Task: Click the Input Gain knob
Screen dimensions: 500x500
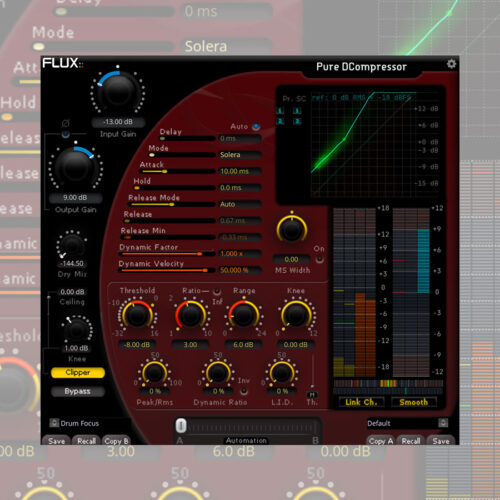Action: [118, 91]
